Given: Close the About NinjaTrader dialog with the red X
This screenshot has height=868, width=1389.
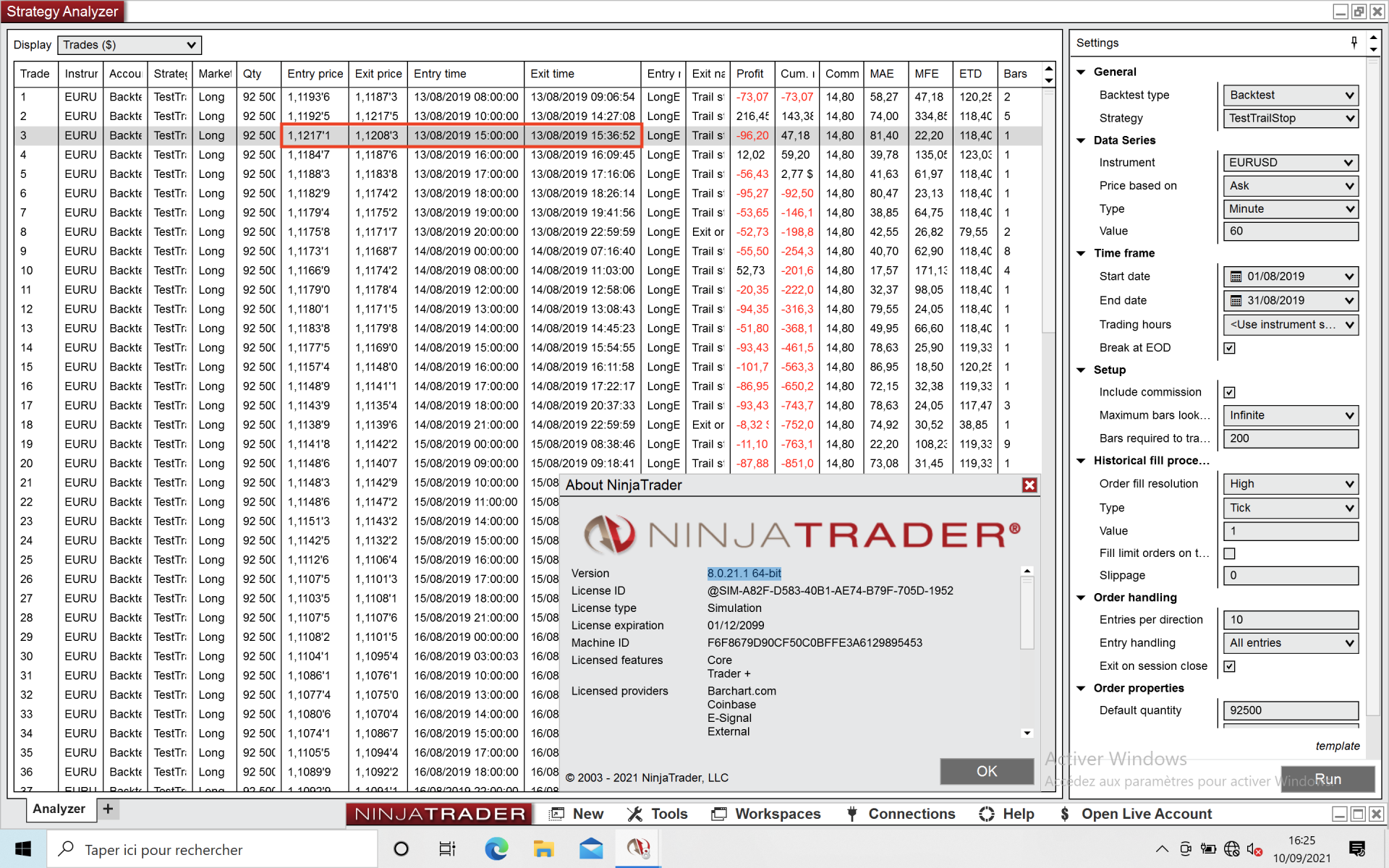Looking at the screenshot, I should click(x=1029, y=485).
